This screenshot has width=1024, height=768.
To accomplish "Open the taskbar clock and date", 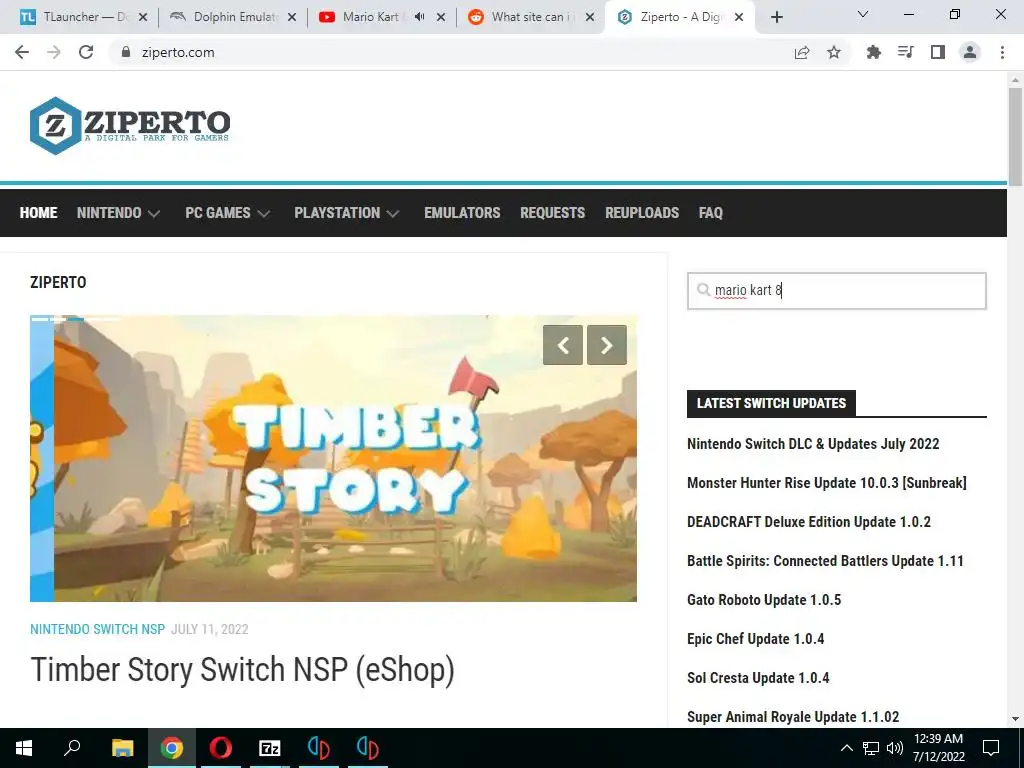I will click(938, 748).
